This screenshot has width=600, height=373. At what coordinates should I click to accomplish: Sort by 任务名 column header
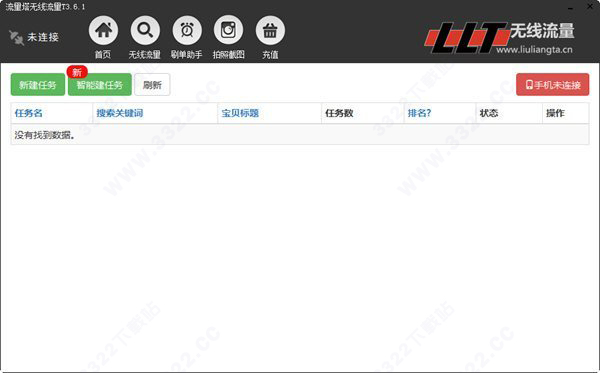(x=28, y=113)
